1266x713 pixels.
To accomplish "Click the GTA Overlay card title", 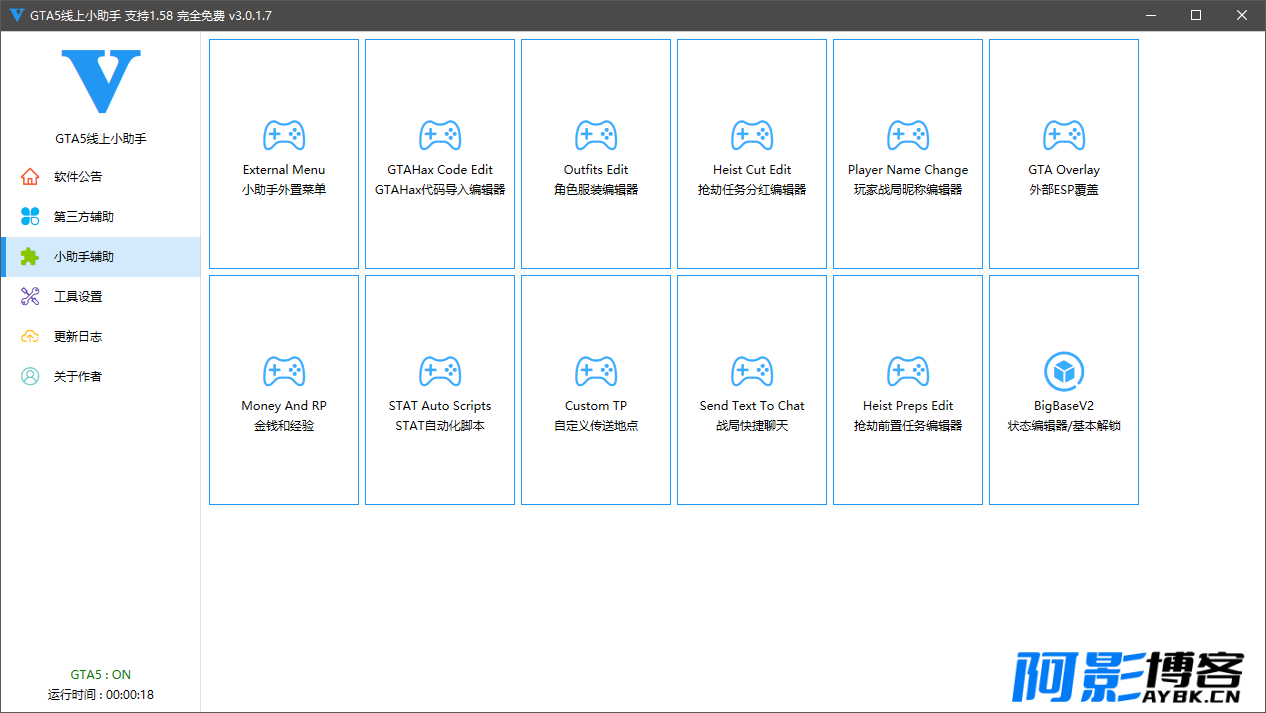I will (x=1064, y=170).
